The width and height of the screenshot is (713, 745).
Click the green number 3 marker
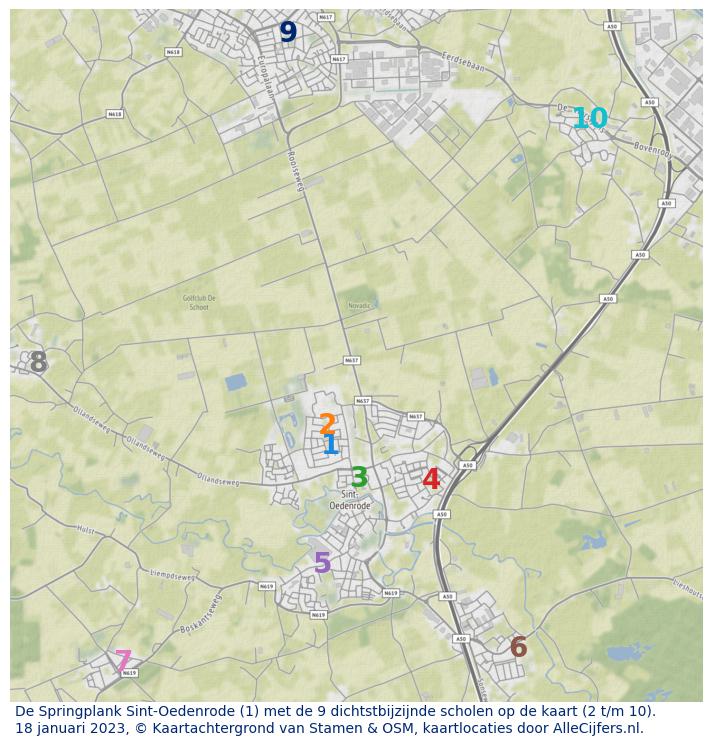(x=359, y=478)
